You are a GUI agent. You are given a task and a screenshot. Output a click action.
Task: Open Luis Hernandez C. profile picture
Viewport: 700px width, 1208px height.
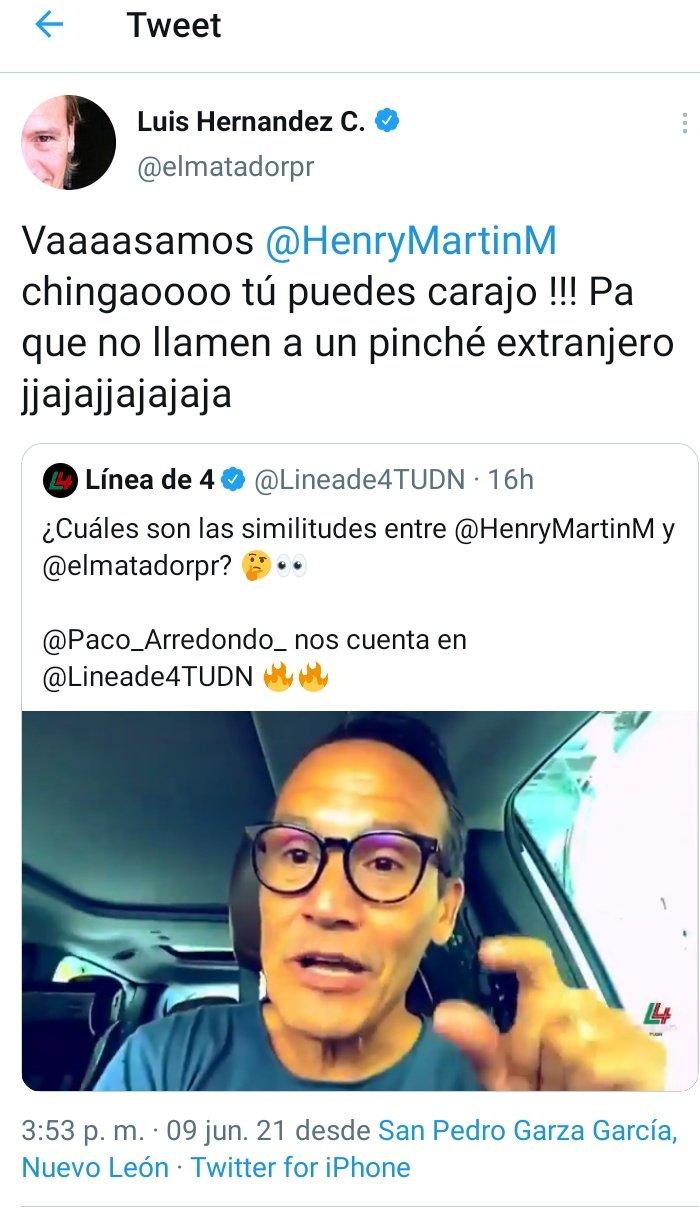pyautogui.click(x=69, y=142)
